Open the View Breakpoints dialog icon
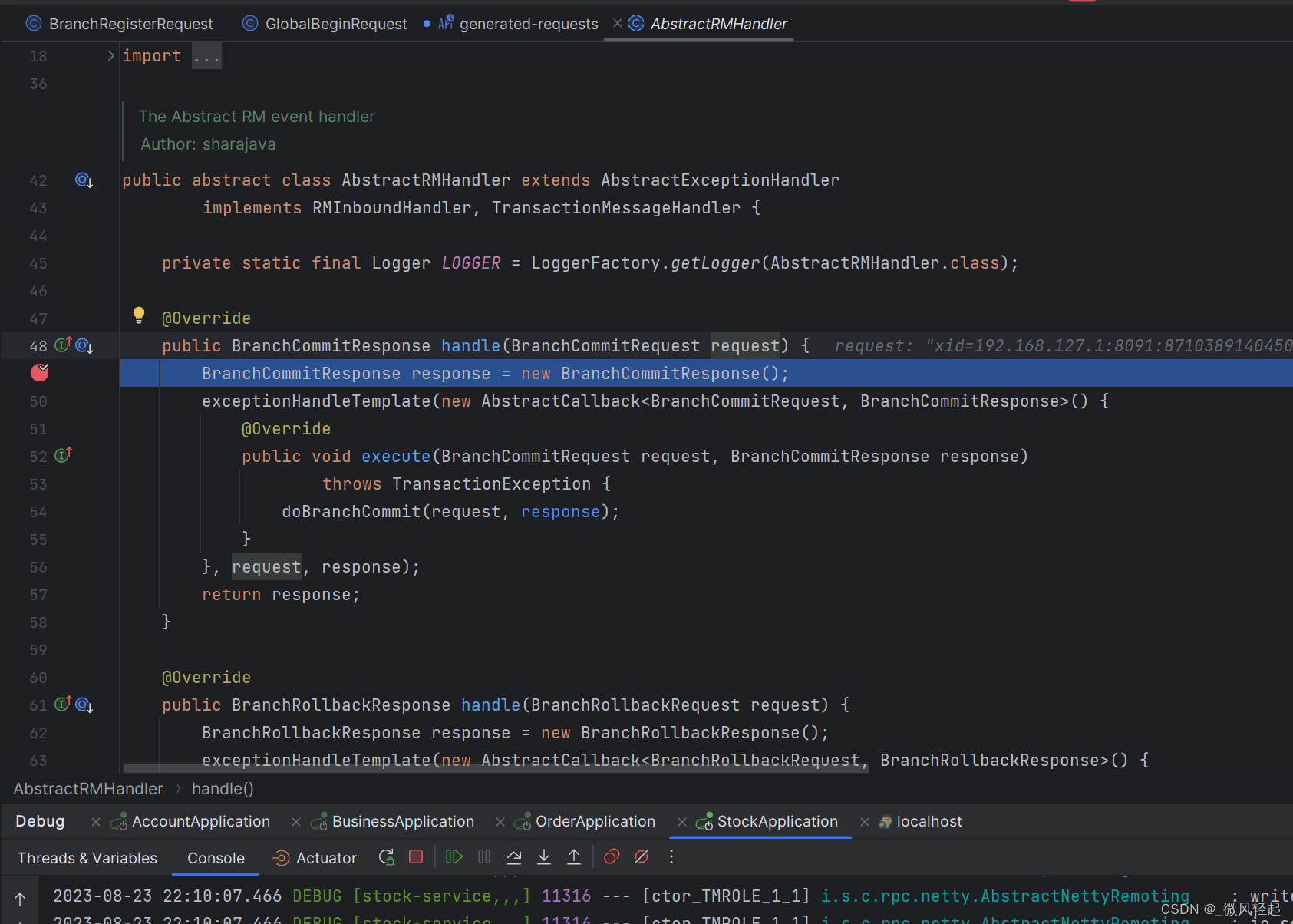The image size is (1293, 924). pyautogui.click(x=612, y=857)
